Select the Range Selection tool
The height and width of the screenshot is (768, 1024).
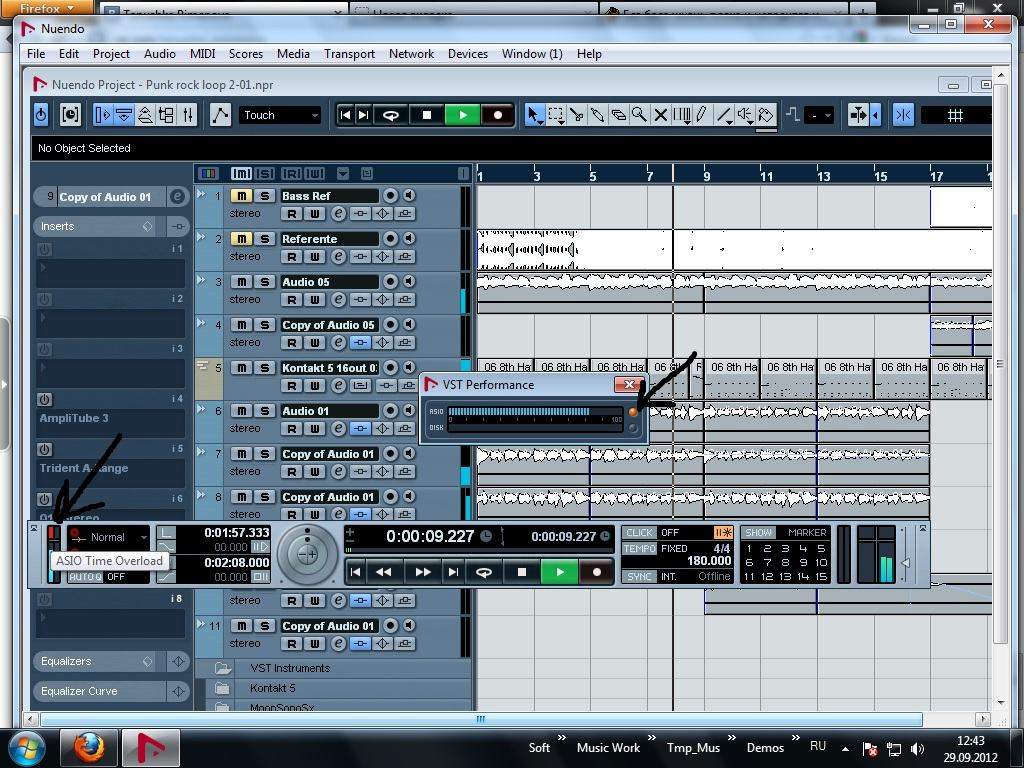556,115
